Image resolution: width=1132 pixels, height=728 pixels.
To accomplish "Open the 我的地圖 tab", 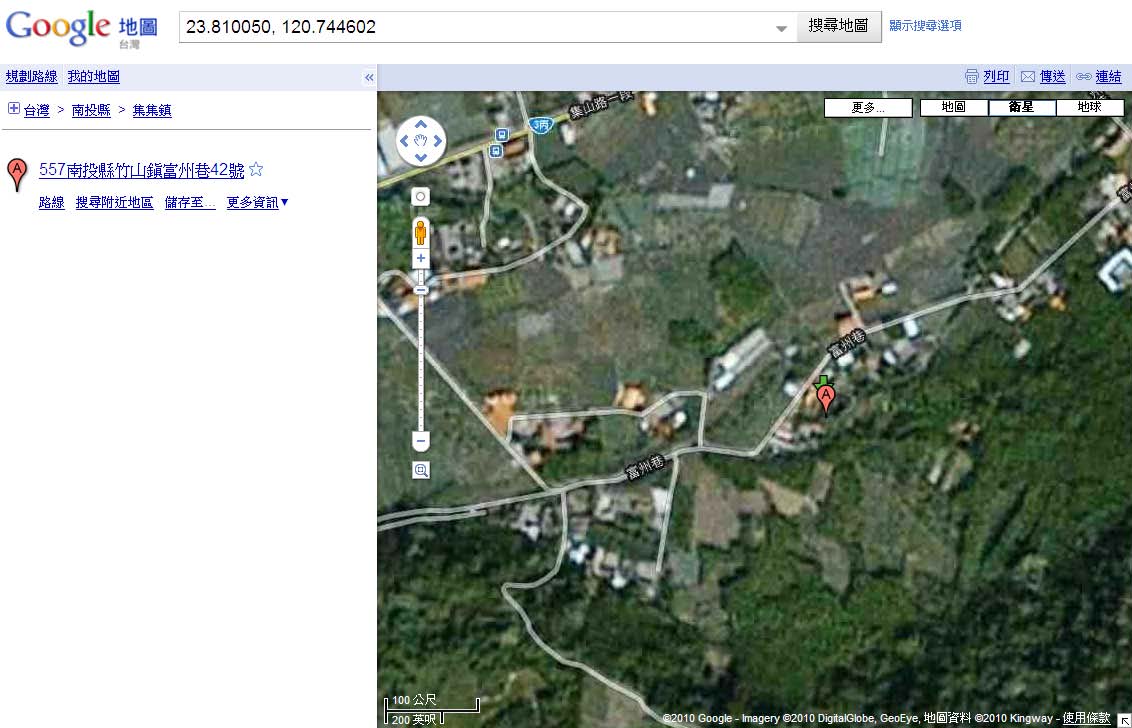I will pyautogui.click(x=94, y=77).
